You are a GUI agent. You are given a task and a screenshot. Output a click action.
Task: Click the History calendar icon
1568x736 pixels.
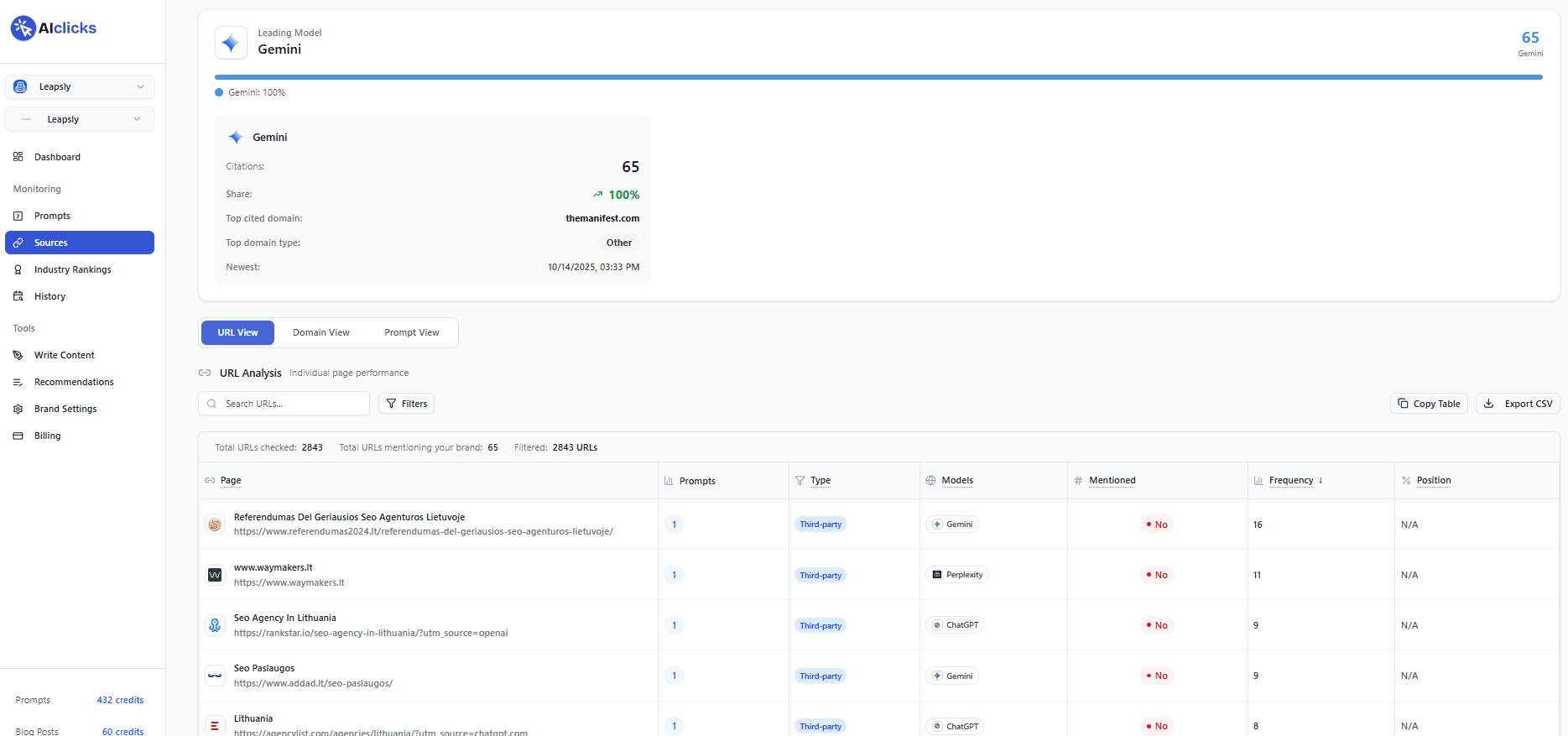pyautogui.click(x=18, y=296)
